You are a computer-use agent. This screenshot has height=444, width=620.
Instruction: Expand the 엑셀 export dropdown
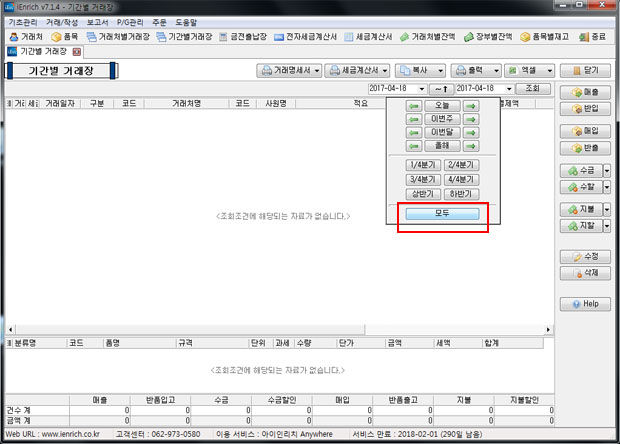click(547, 71)
